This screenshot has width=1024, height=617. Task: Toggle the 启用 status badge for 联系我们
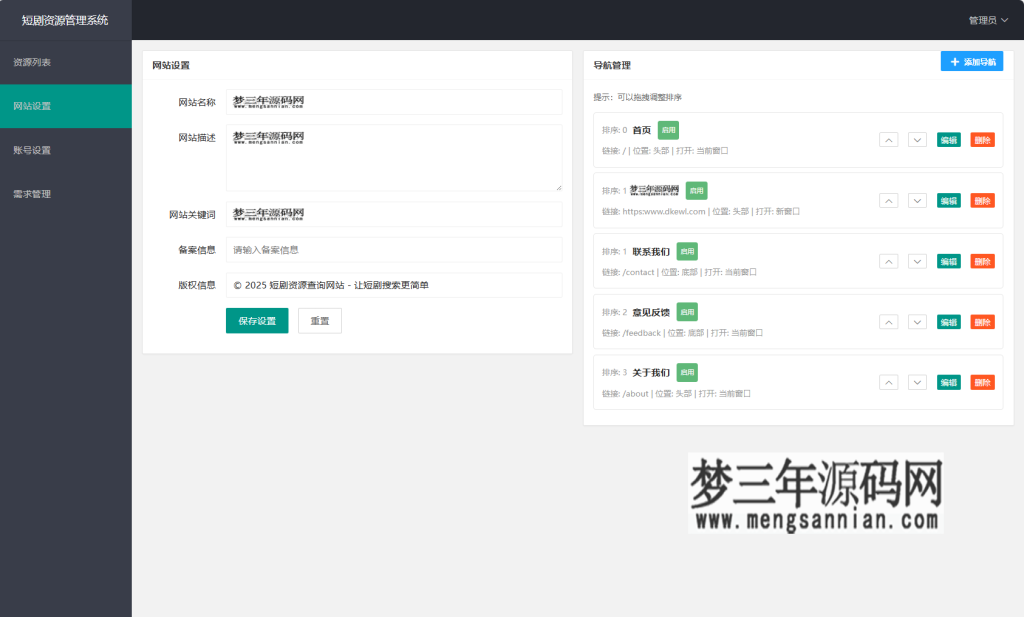click(687, 251)
